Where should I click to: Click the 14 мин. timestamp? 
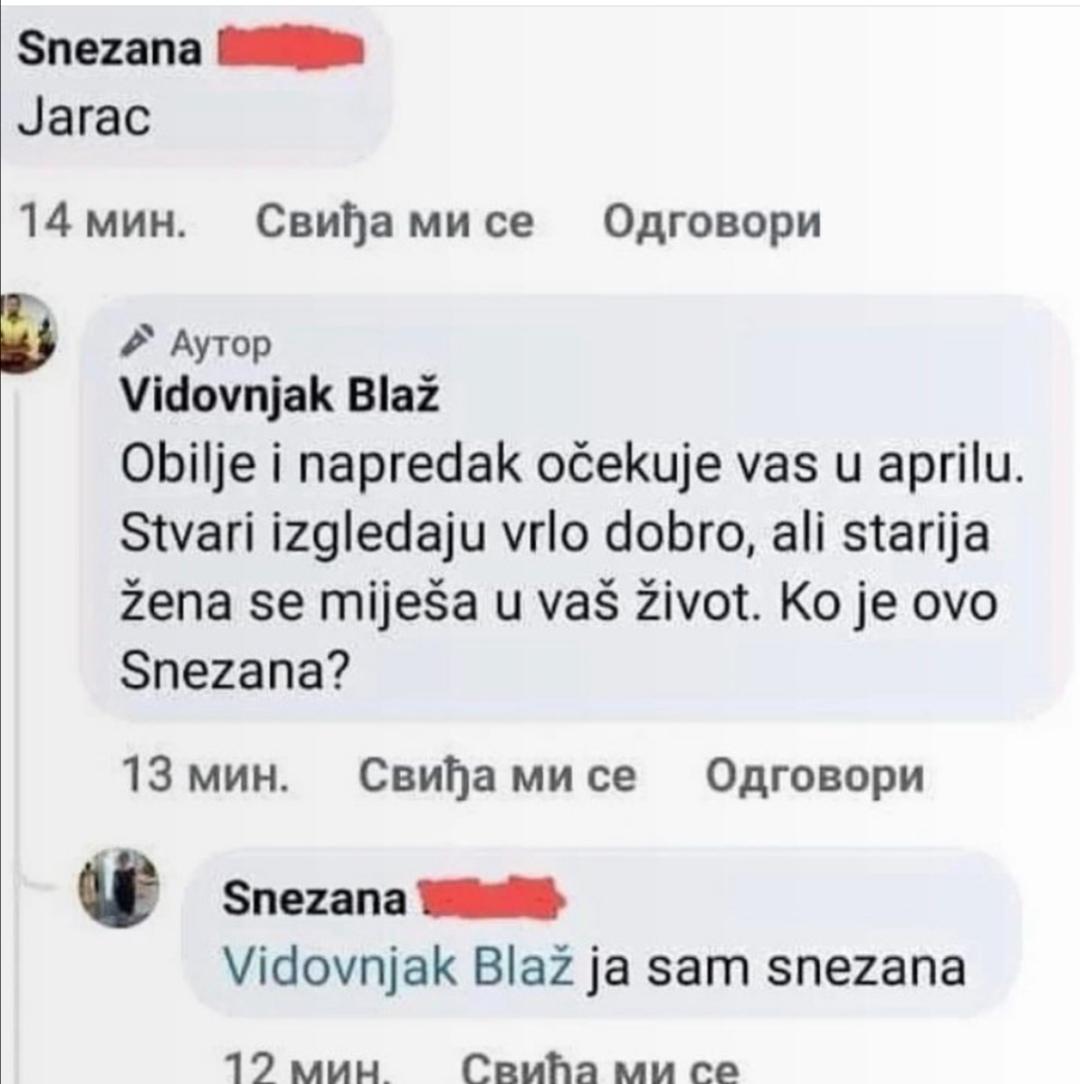[x=102, y=222]
